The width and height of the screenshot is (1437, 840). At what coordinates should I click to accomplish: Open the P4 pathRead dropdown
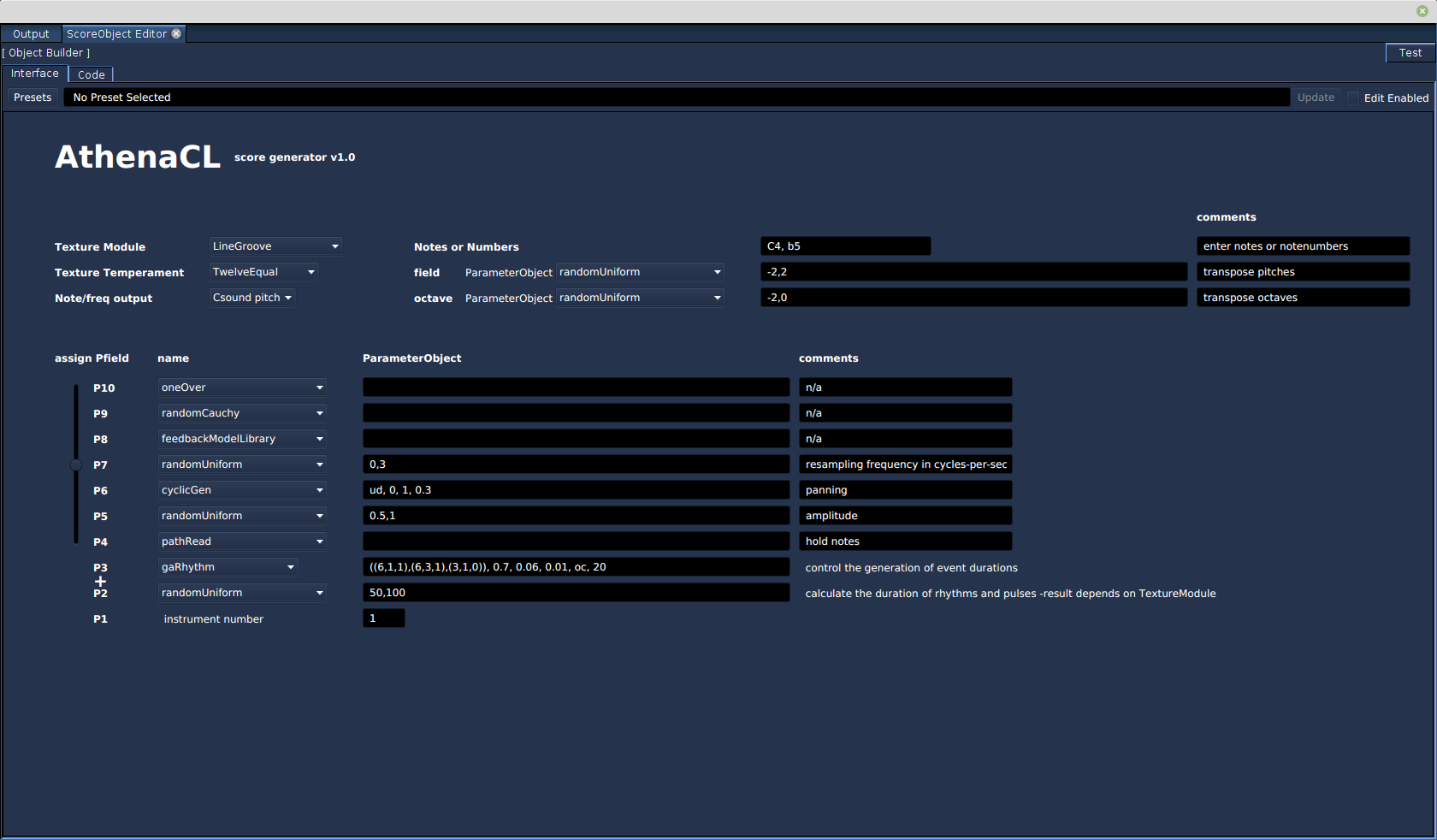pyautogui.click(x=242, y=541)
